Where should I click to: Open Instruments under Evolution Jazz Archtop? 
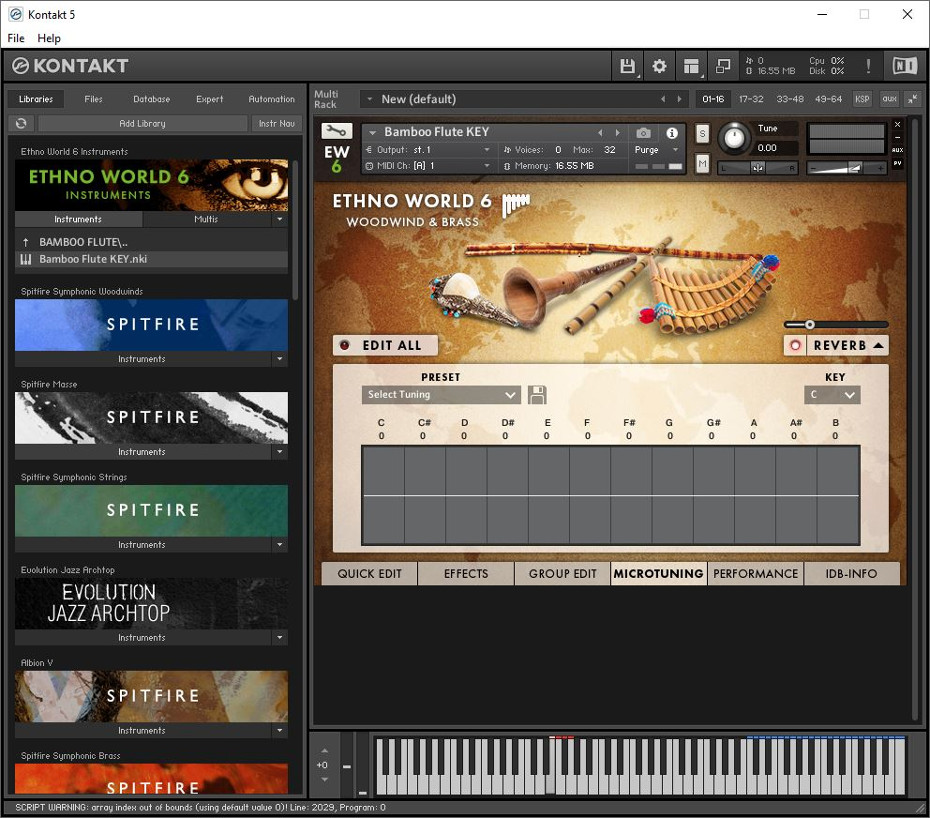pos(142,638)
